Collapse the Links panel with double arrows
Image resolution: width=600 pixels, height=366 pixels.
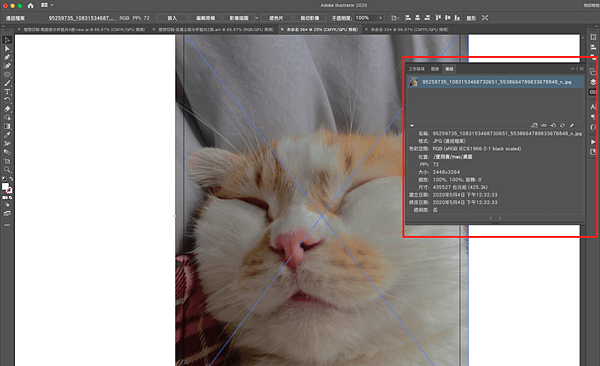tap(573, 69)
